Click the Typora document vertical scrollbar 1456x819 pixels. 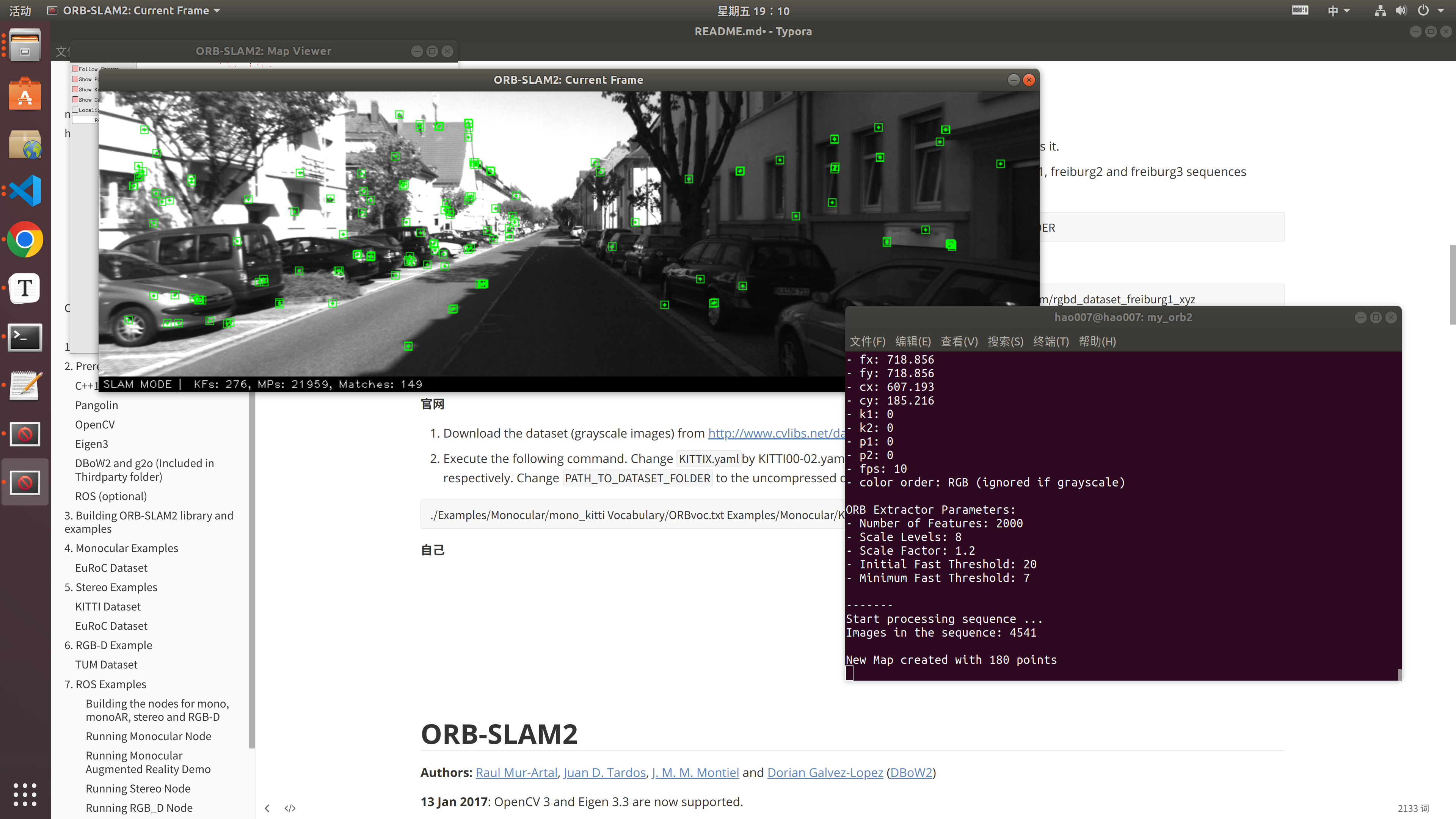click(1452, 285)
